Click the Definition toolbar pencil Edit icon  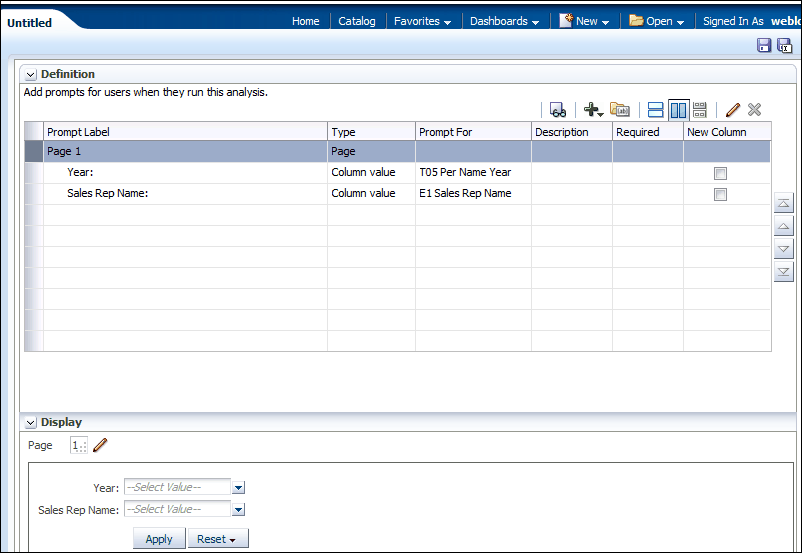click(x=733, y=110)
